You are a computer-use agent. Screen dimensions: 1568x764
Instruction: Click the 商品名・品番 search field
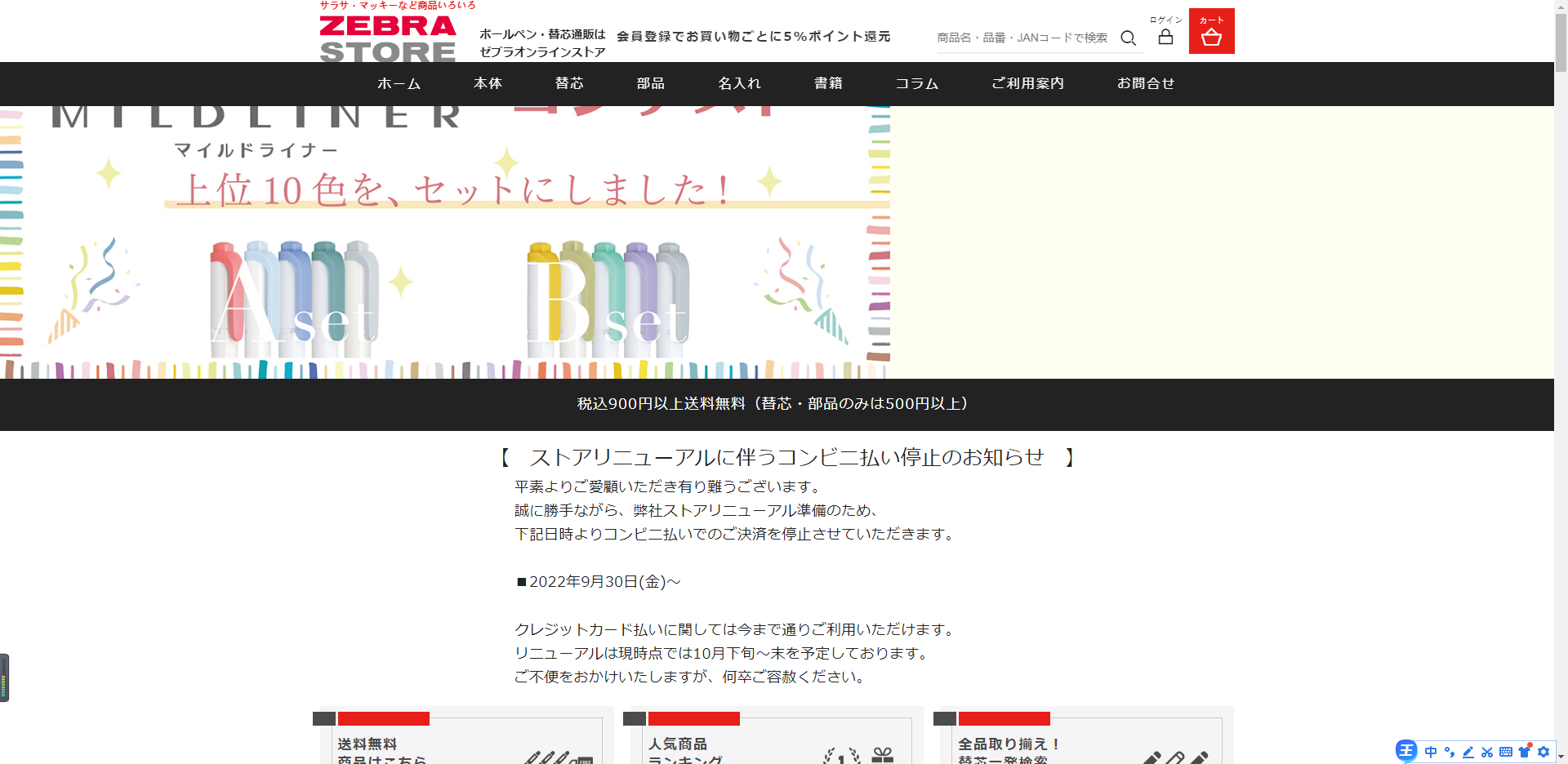tap(1022, 38)
